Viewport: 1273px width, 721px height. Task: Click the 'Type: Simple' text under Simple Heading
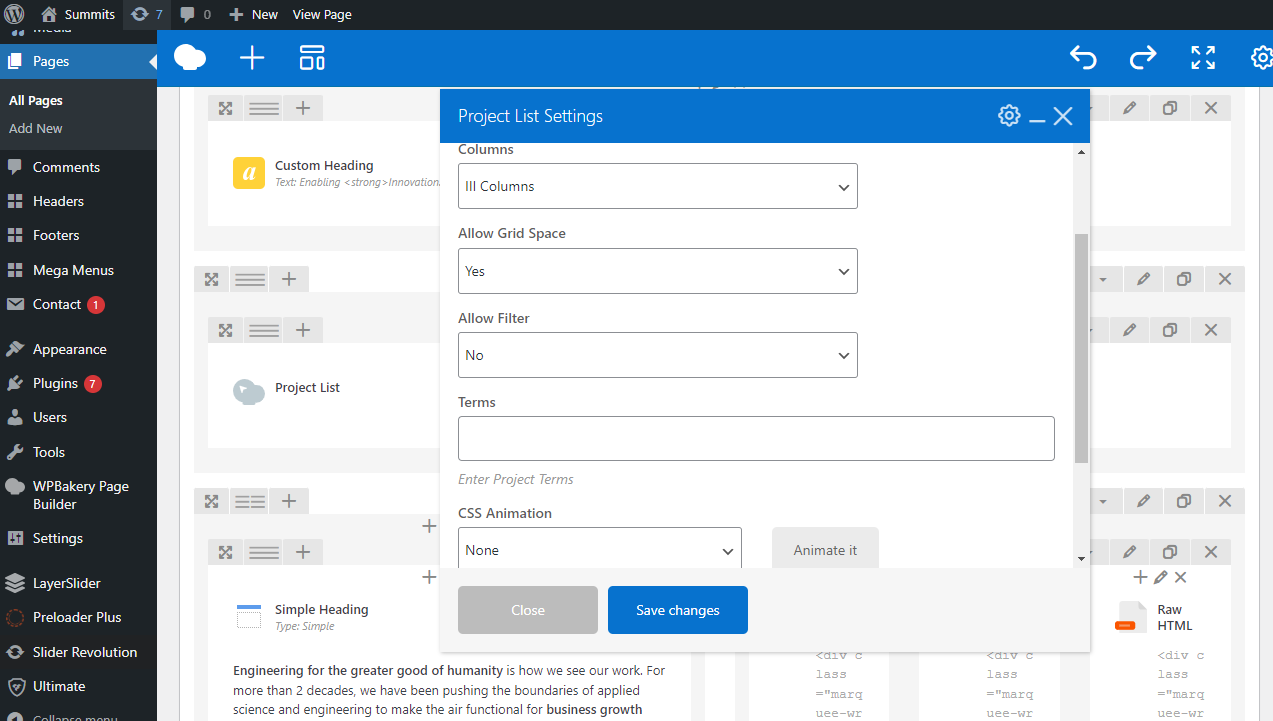[x=305, y=626]
